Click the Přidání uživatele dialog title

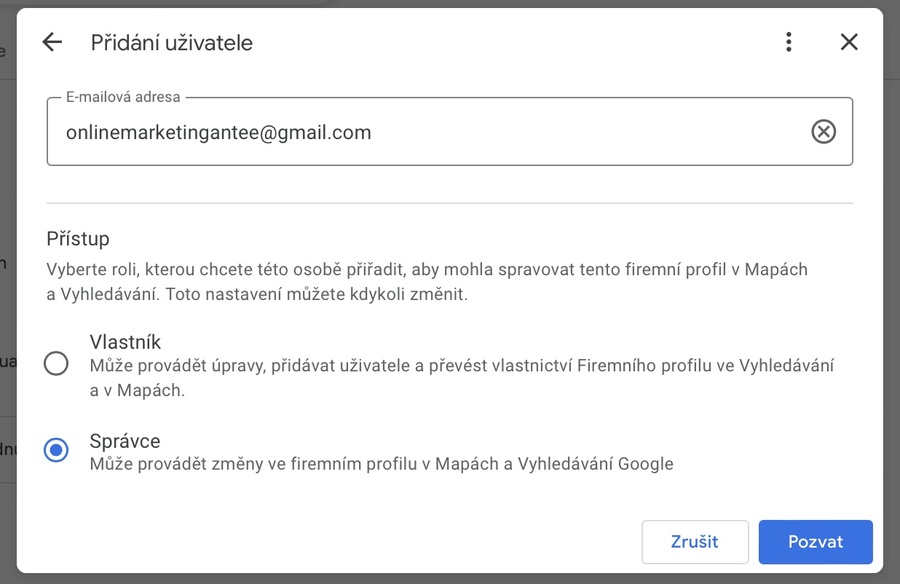(x=172, y=43)
